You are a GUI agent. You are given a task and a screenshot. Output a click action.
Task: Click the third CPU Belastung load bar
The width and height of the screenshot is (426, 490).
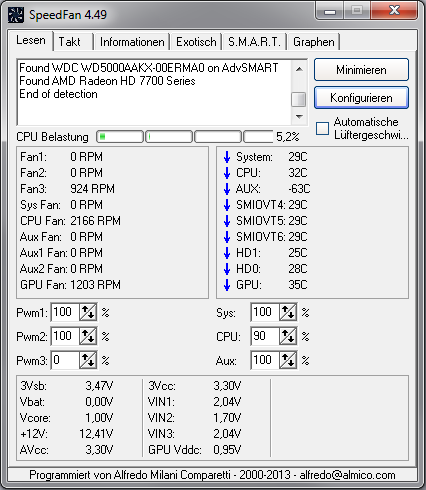pyautogui.click(x=218, y=137)
